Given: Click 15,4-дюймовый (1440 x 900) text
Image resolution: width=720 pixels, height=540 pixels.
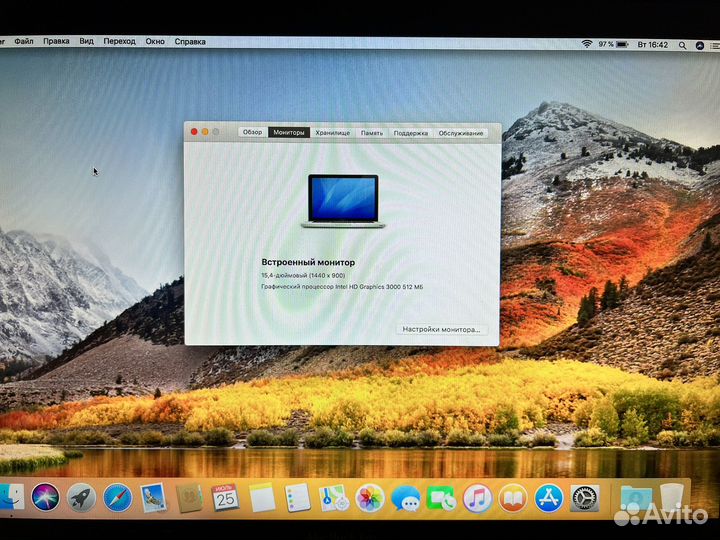Looking at the screenshot, I should tap(303, 276).
